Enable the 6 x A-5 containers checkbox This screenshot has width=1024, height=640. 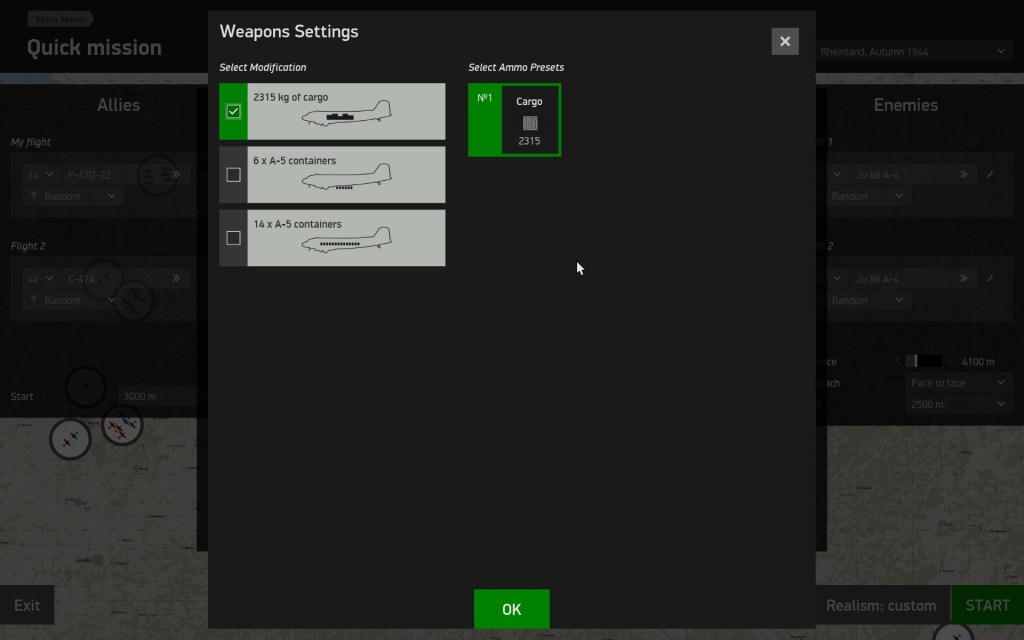234,175
